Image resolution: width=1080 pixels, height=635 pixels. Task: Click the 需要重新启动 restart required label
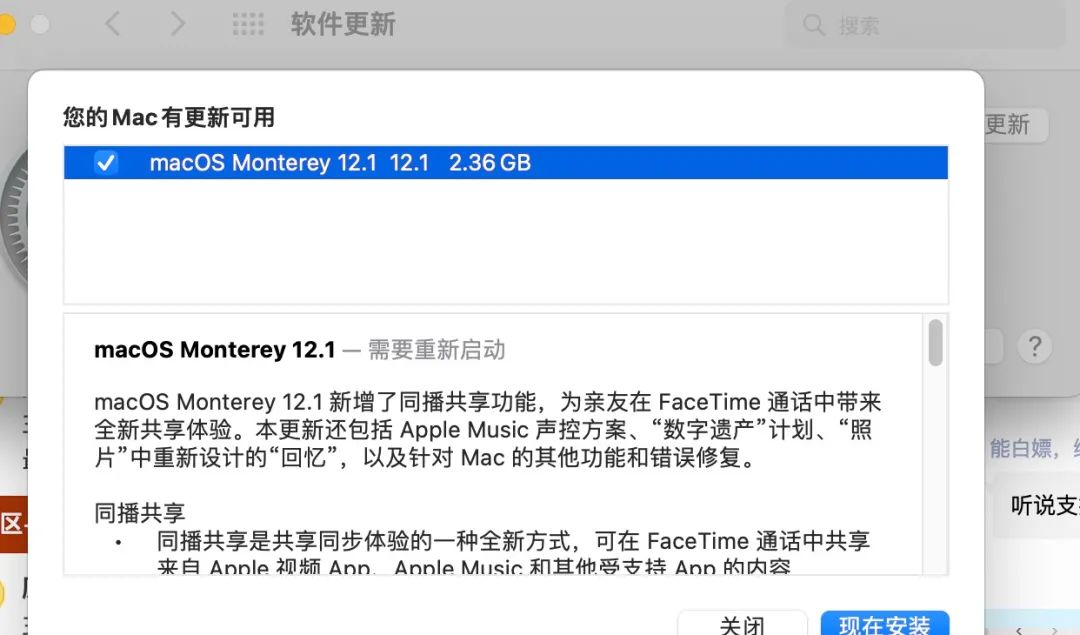[436, 350]
